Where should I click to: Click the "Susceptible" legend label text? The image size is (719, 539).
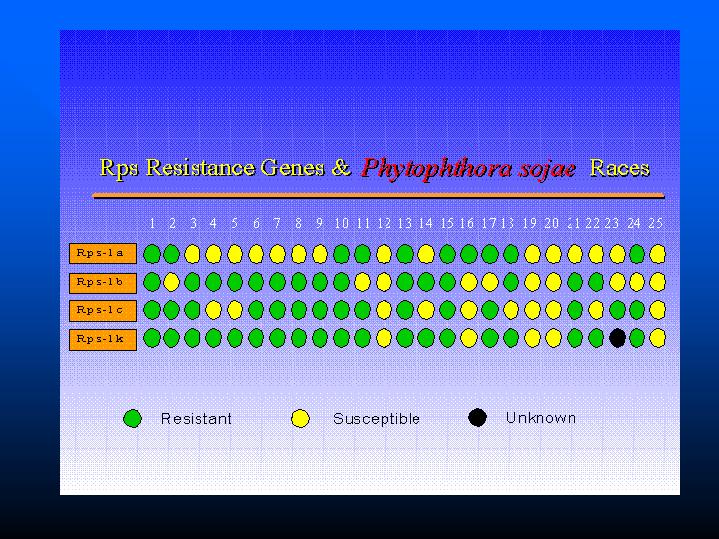point(376,419)
